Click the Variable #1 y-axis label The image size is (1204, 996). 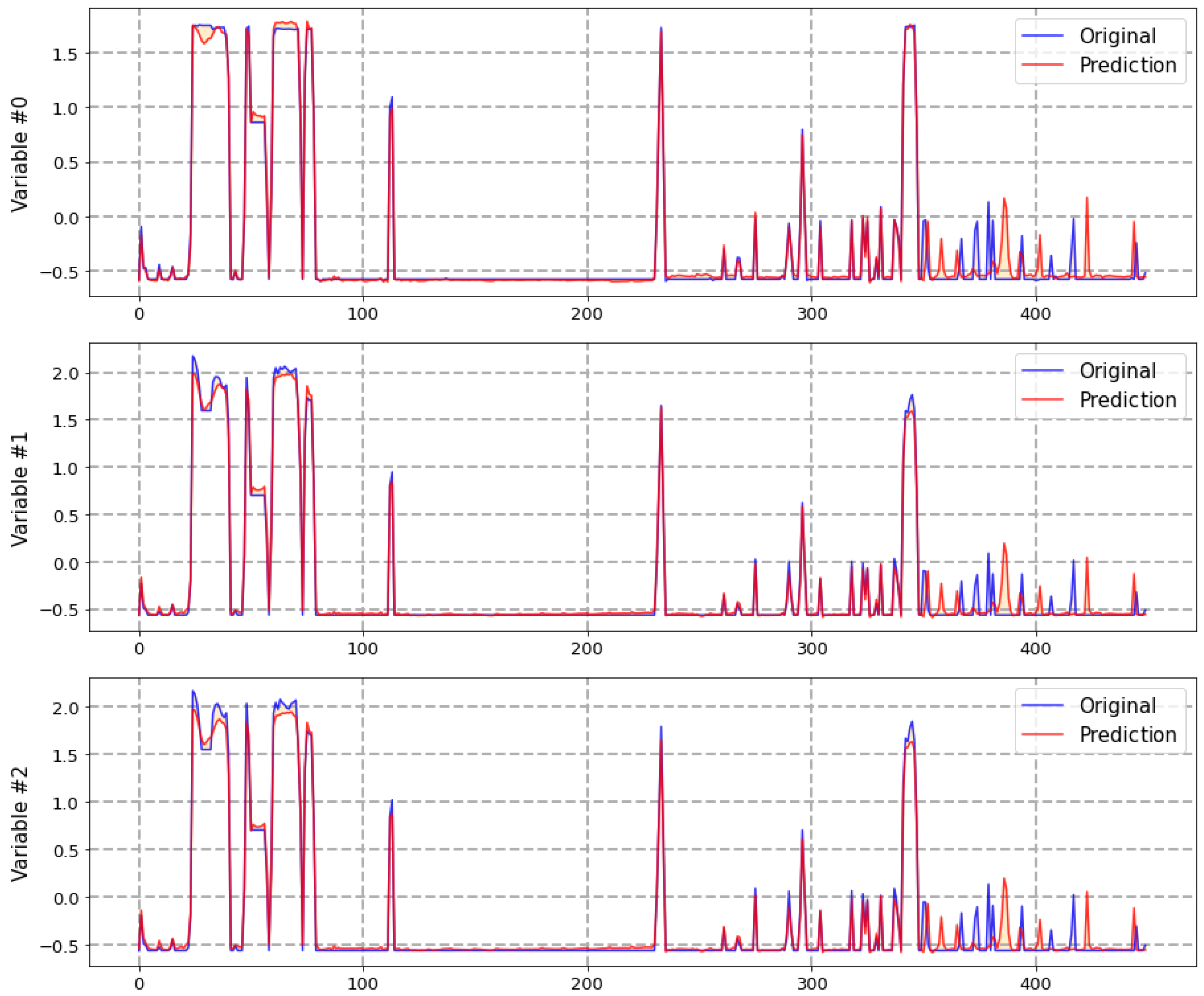point(19,489)
